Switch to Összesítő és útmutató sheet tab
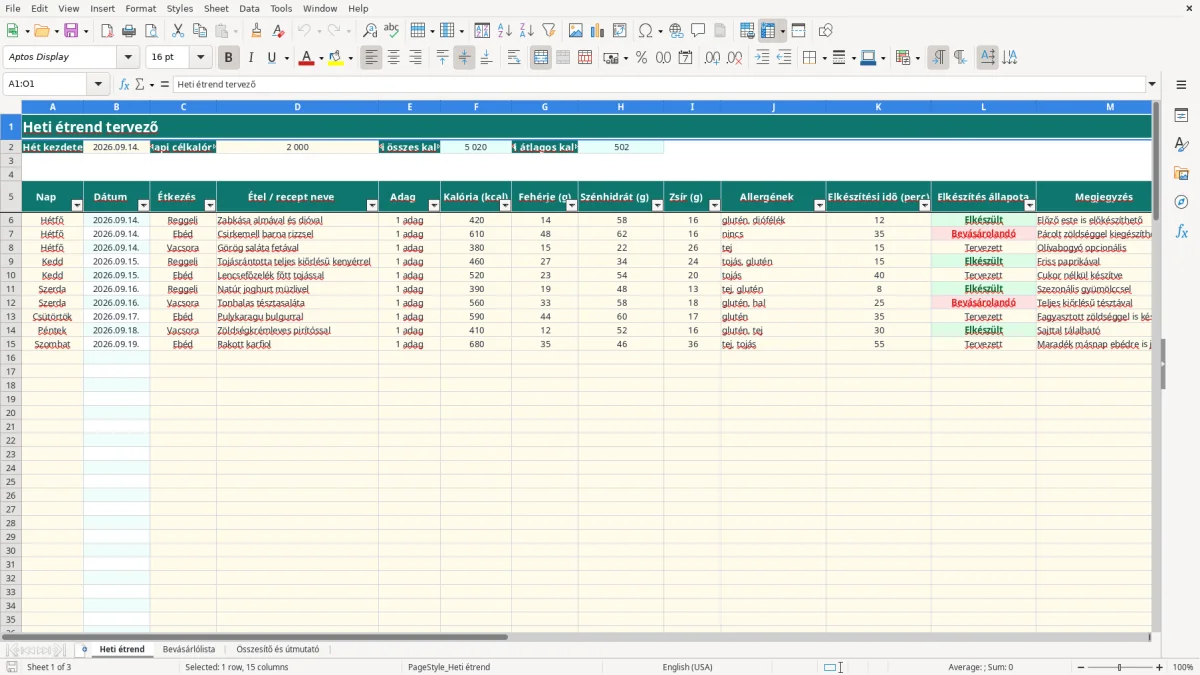 pyautogui.click(x=278, y=649)
